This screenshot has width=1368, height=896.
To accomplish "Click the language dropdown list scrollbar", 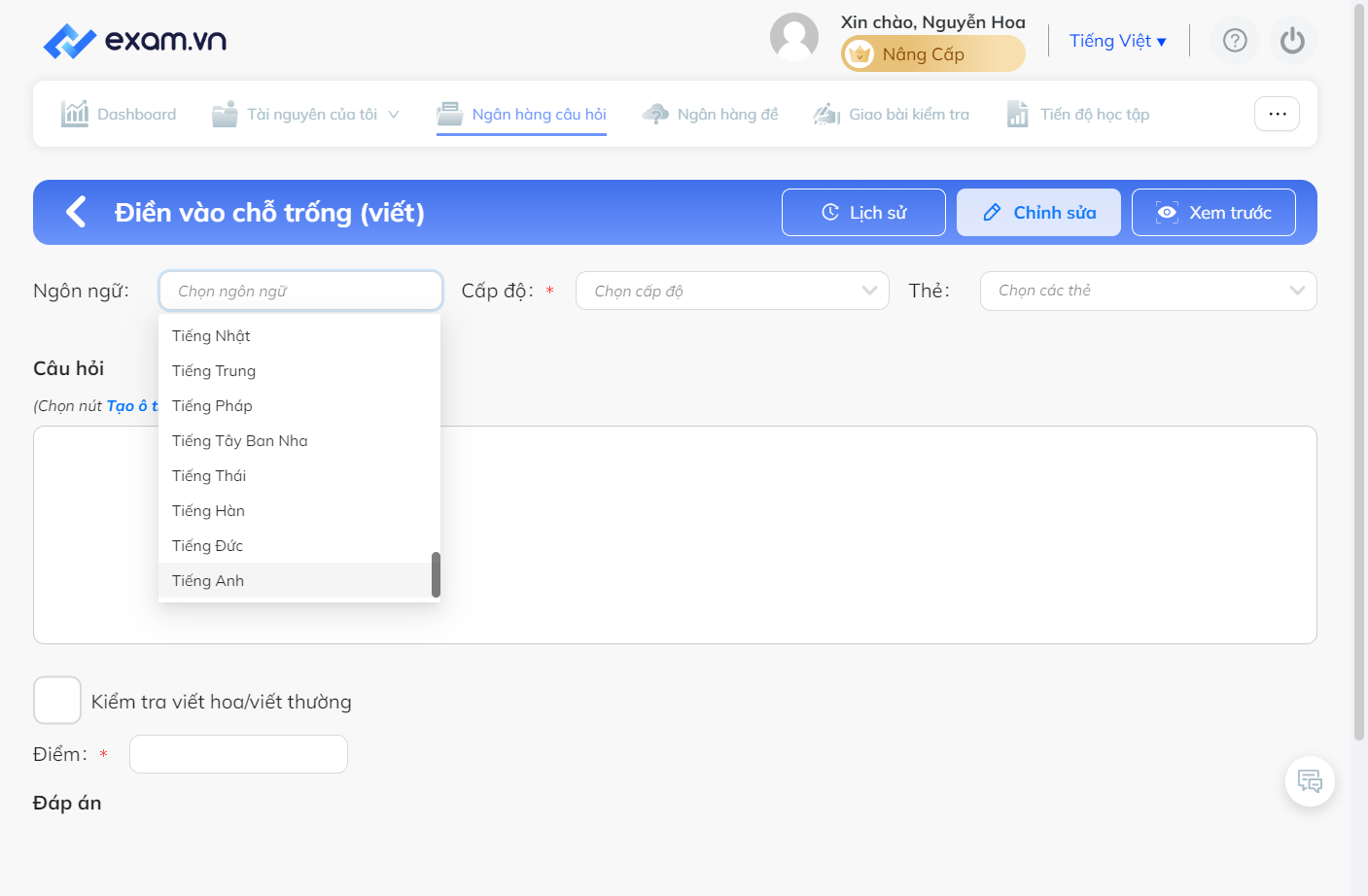I will click(x=436, y=574).
